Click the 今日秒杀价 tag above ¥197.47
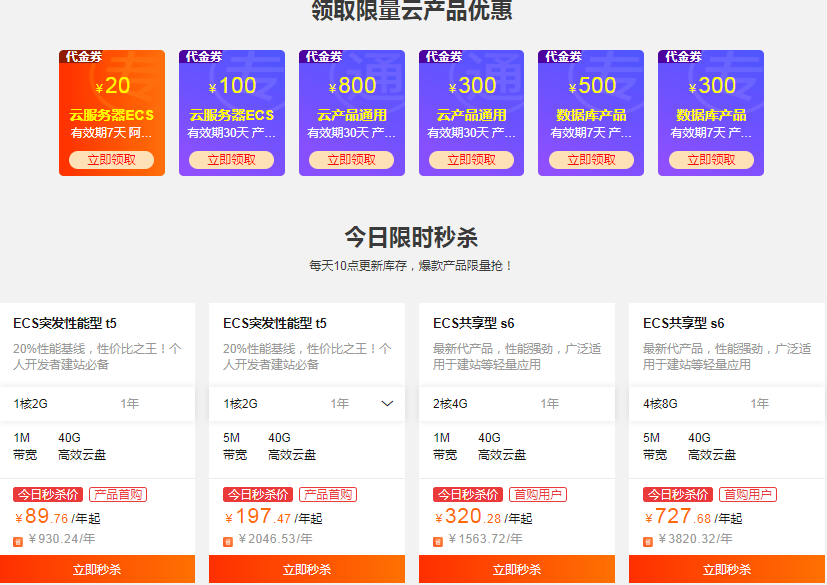This screenshot has height=585, width=827. tap(258, 494)
